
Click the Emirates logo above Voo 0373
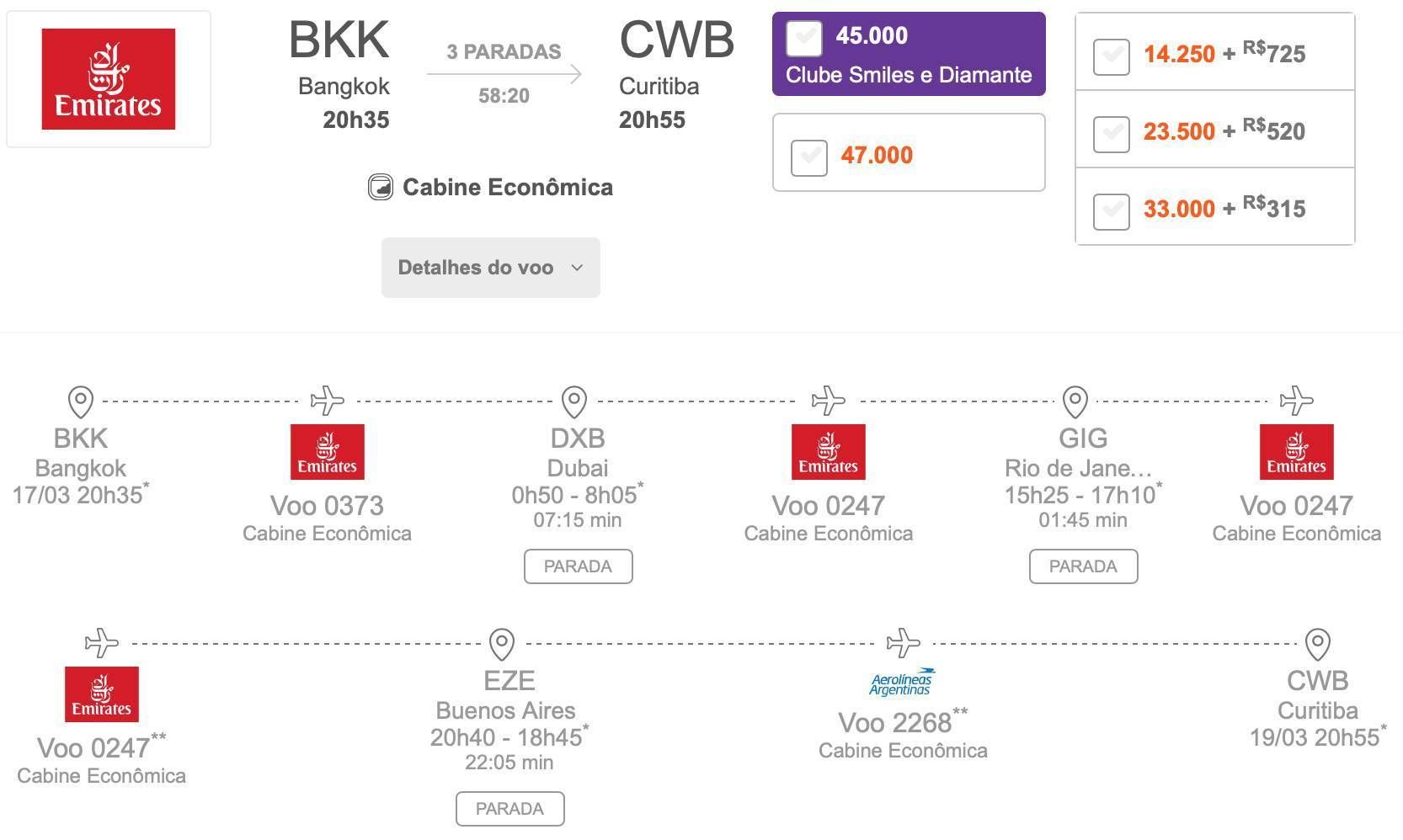[x=327, y=452]
